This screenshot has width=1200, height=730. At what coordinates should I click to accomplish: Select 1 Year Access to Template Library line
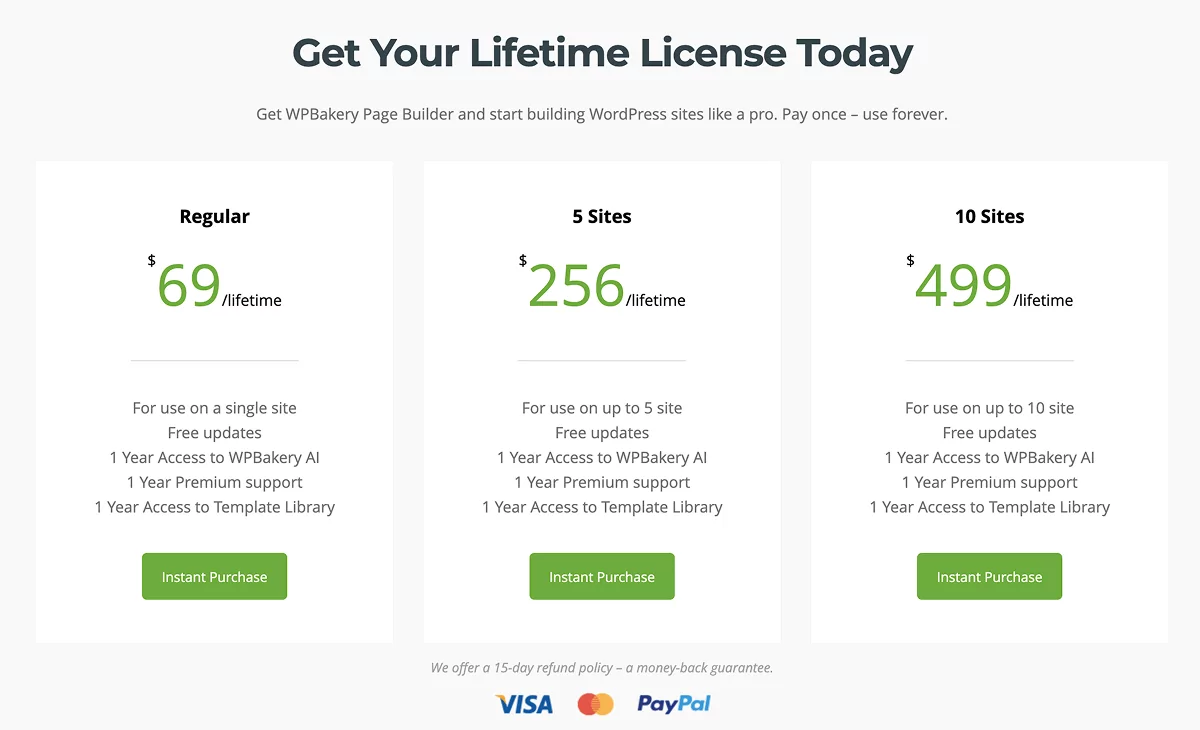214,507
